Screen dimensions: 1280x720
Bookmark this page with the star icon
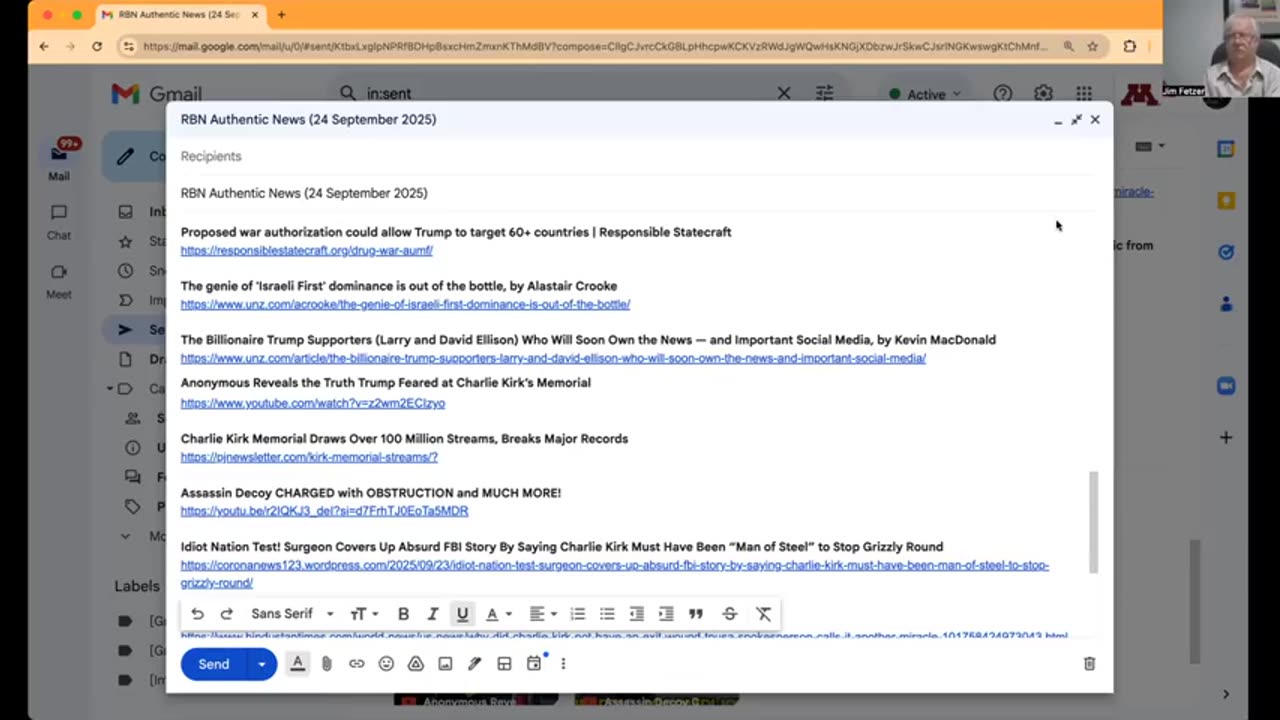click(1093, 46)
